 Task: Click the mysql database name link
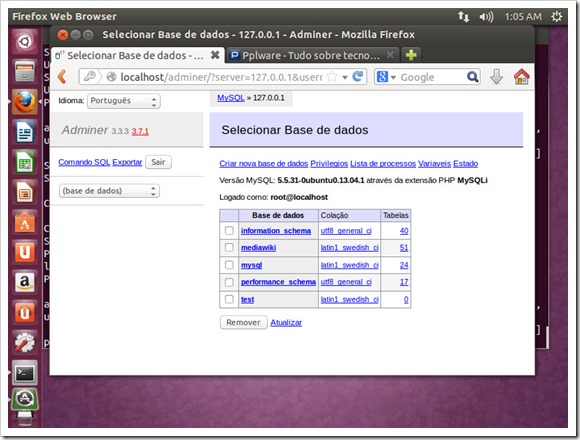[x=252, y=265]
